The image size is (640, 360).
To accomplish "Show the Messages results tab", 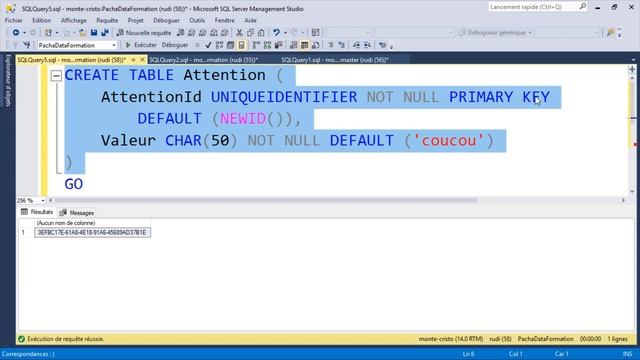I will coord(77,213).
